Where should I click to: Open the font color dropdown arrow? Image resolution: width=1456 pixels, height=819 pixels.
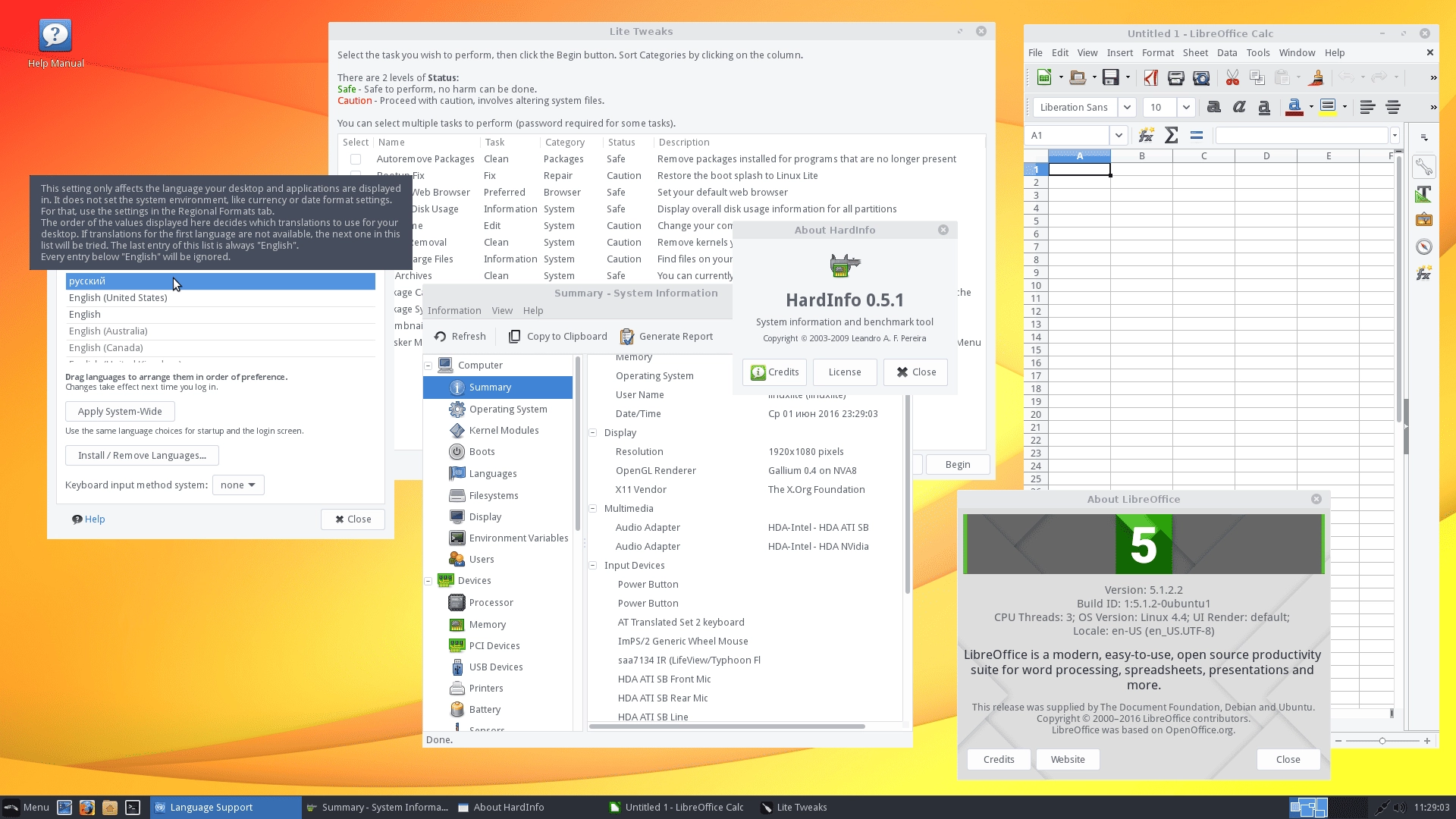pos(1311,107)
